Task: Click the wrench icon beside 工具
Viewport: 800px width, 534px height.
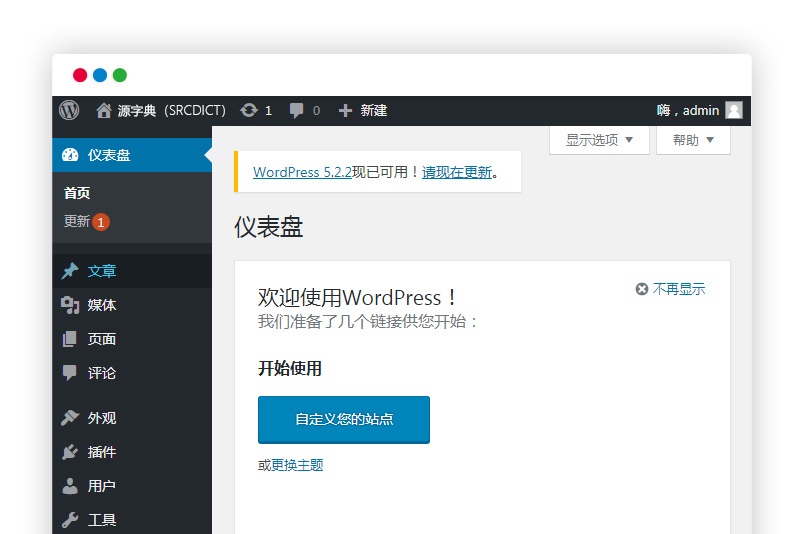Action: point(70,520)
